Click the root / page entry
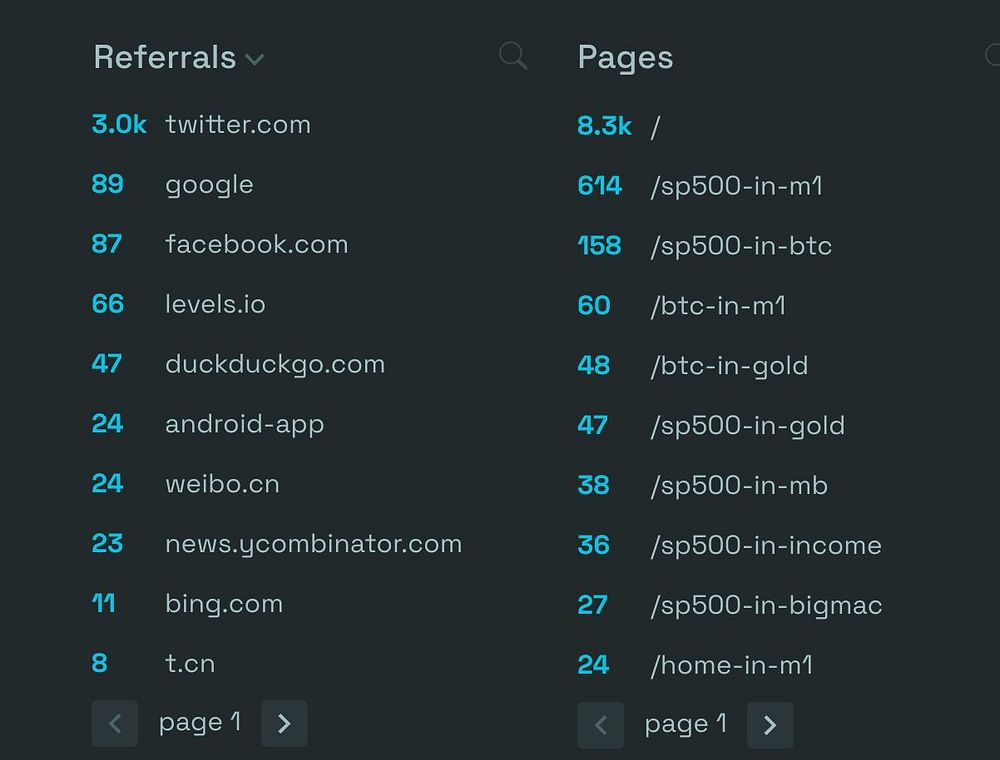This screenshot has width=1000, height=760. (655, 127)
